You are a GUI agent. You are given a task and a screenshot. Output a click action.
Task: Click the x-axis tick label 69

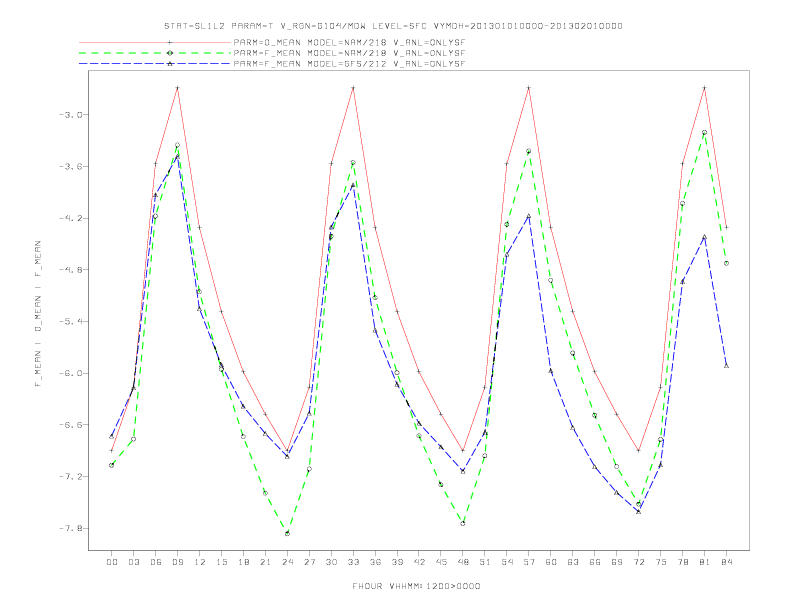[617, 562]
